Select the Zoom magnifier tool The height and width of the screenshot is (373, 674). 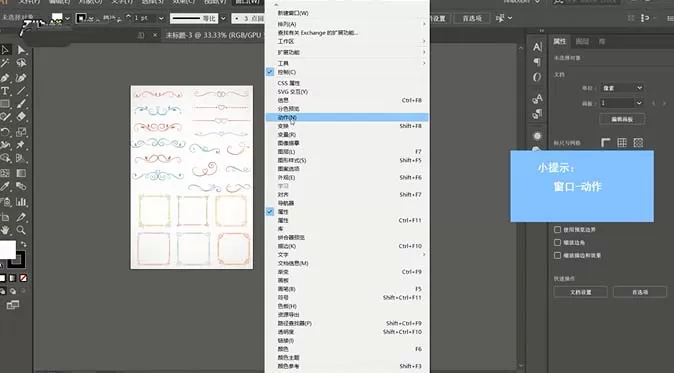coord(21,230)
